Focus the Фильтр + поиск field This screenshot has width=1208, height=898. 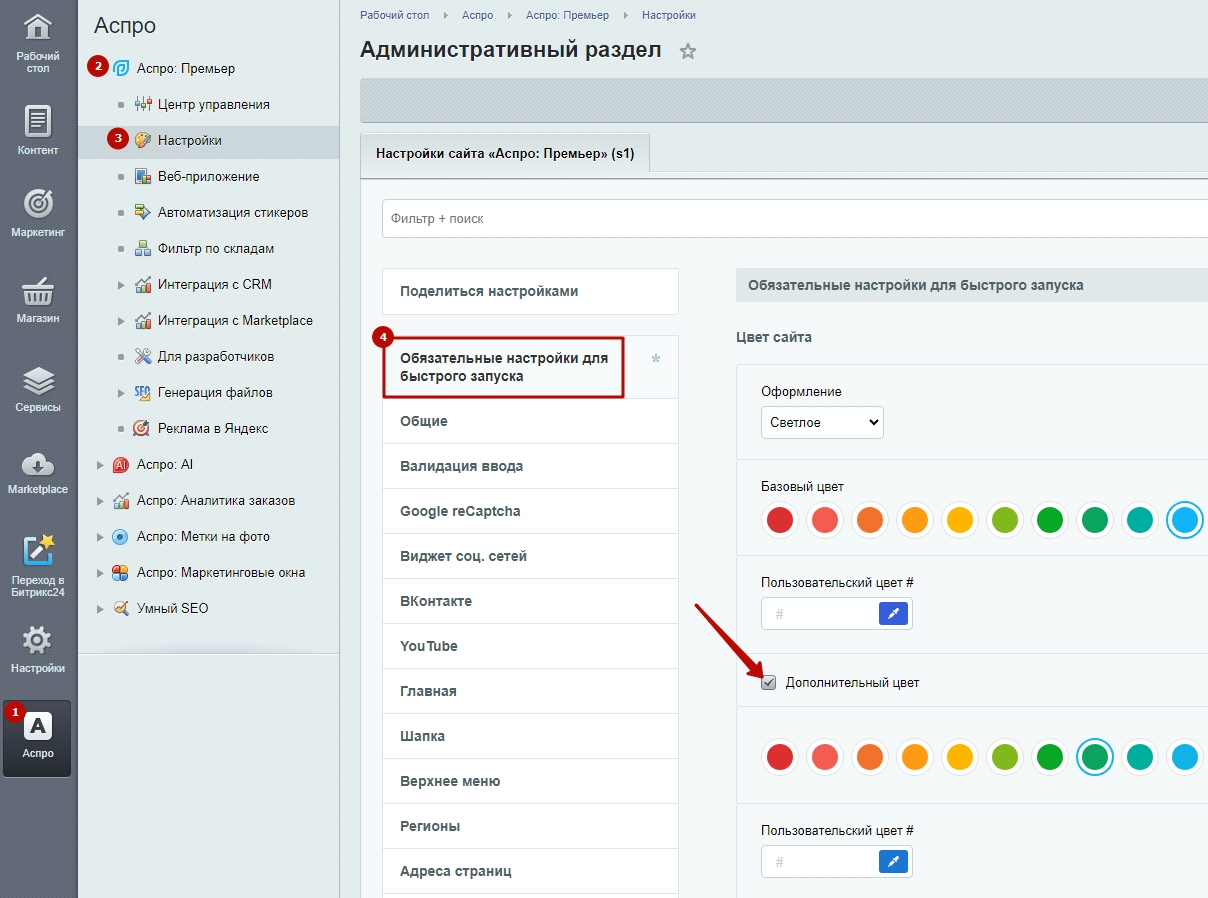(x=795, y=218)
